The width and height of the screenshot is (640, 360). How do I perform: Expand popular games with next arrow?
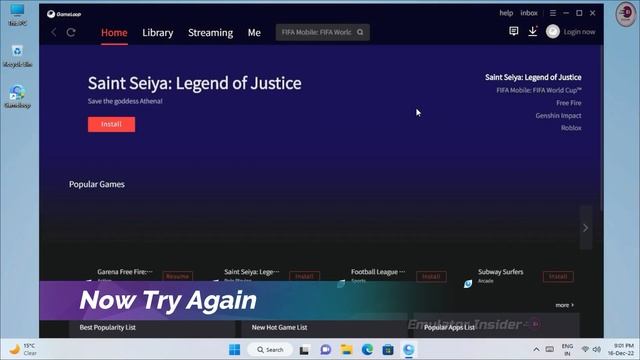click(586, 228)
